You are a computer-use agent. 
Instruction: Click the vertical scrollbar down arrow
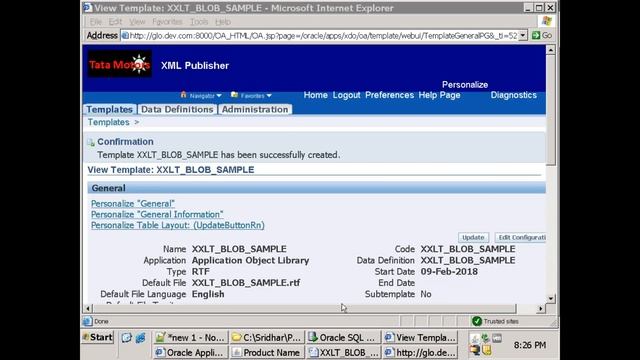550,298
